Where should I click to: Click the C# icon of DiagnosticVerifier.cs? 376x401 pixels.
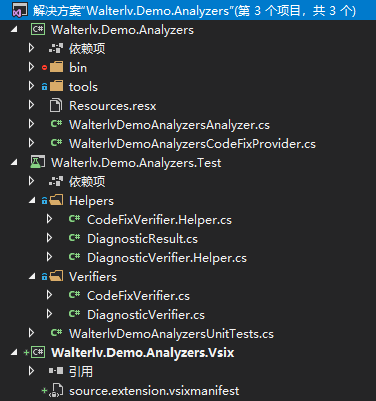(74, 314)
